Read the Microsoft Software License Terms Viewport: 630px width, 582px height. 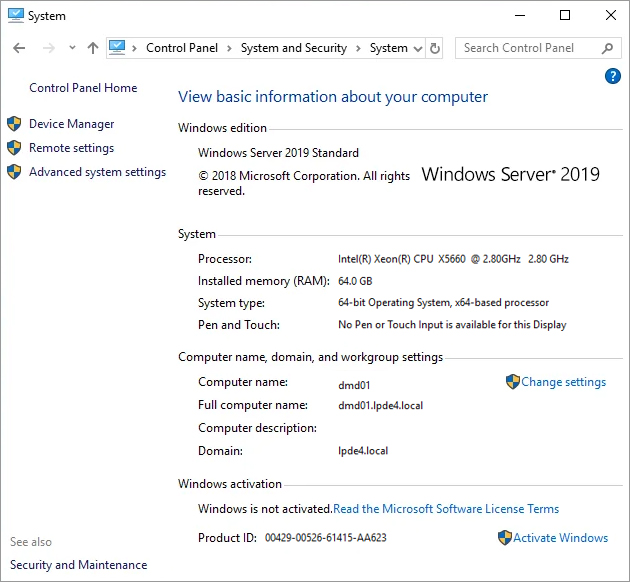coord(446,509)
